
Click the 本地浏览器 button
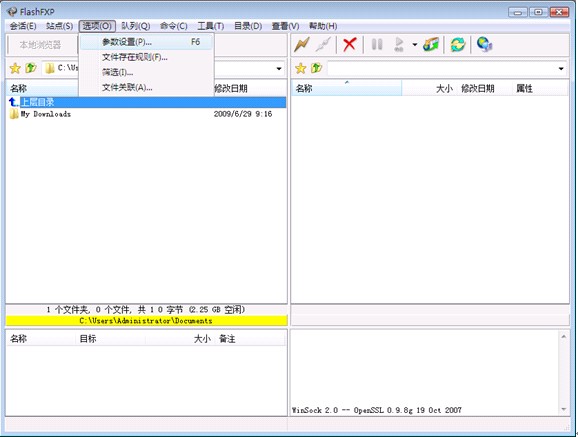(41, 45)
